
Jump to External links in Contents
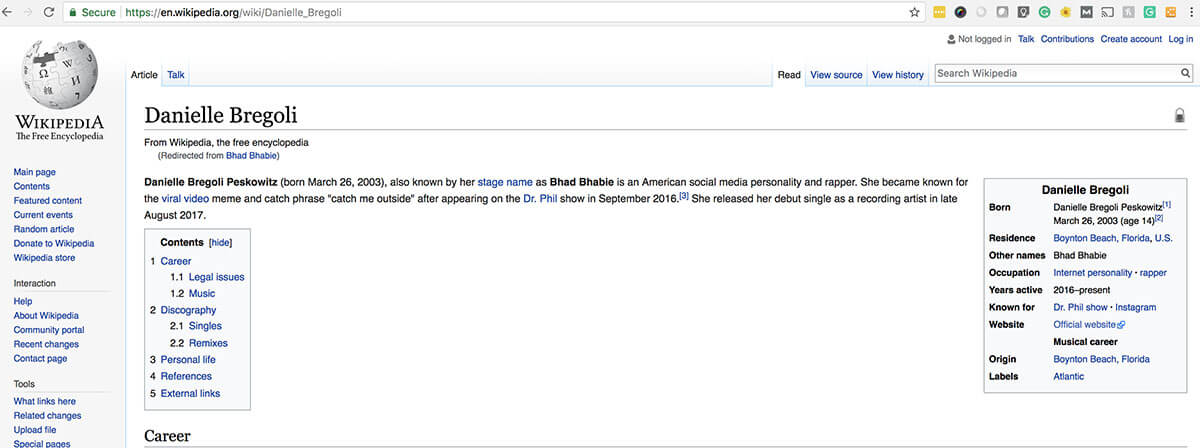pyautogui.click(x=190, y=393)
